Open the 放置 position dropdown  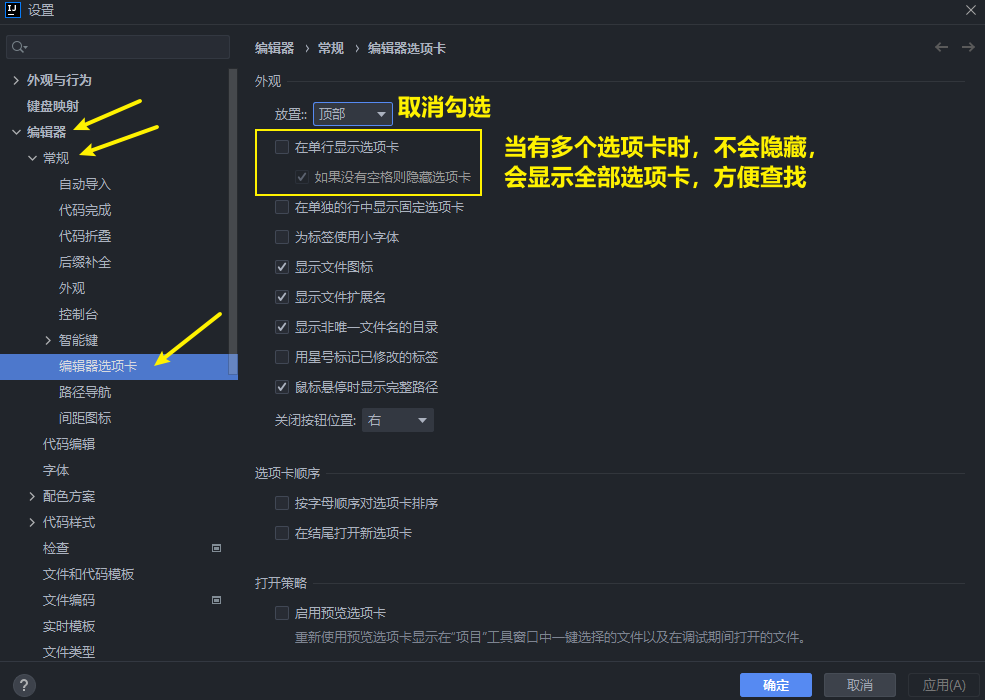click(x=352, y=115)
